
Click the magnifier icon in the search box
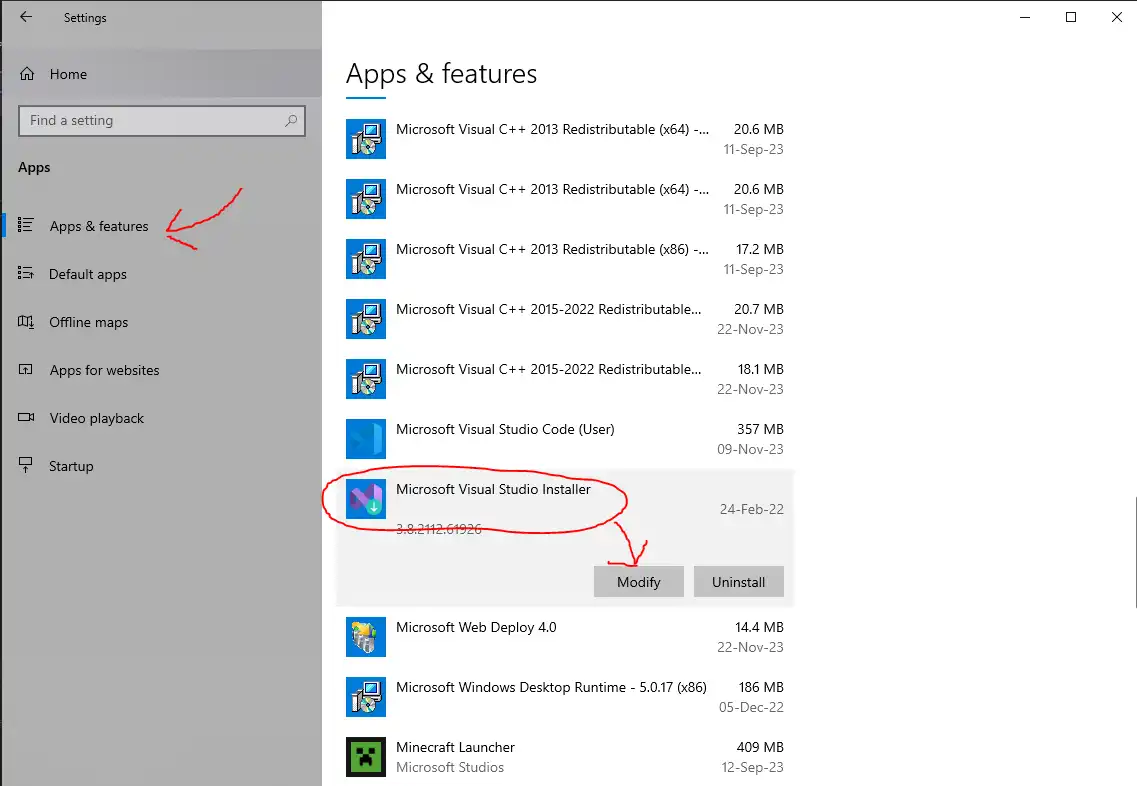[x=291, y=120]
